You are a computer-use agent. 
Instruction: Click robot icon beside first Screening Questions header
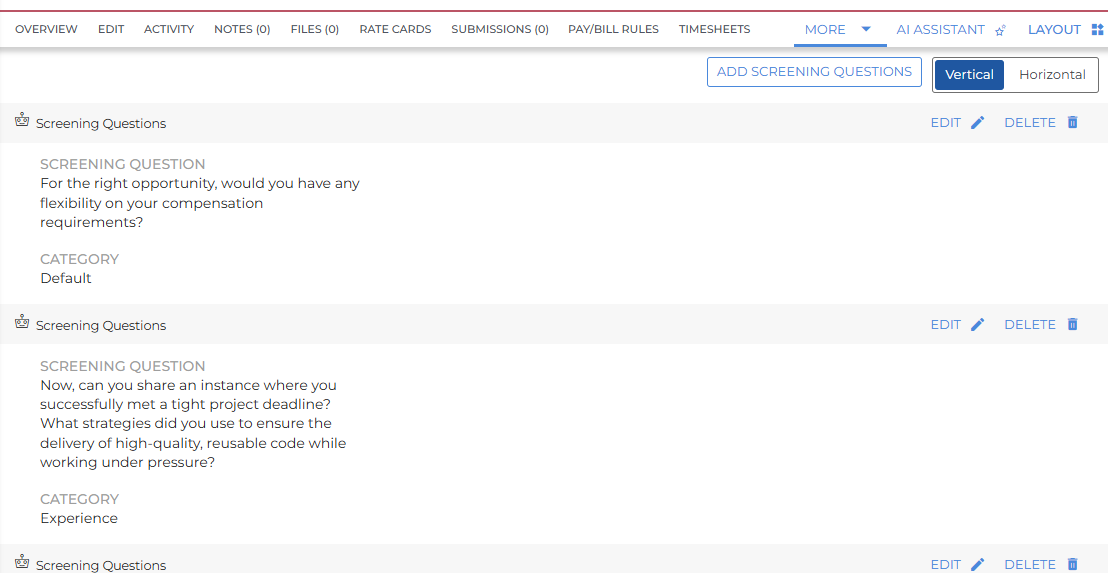pyautogui.click(x=22, y=121)
